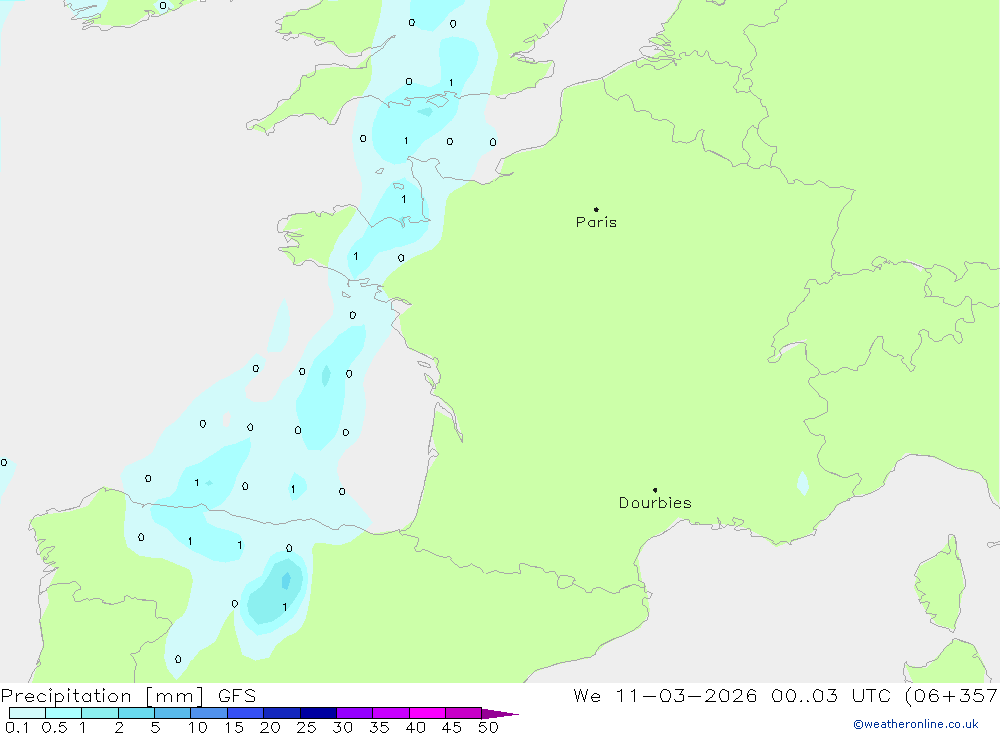Click the legend label '0.1'

click(x=17, y=727)
